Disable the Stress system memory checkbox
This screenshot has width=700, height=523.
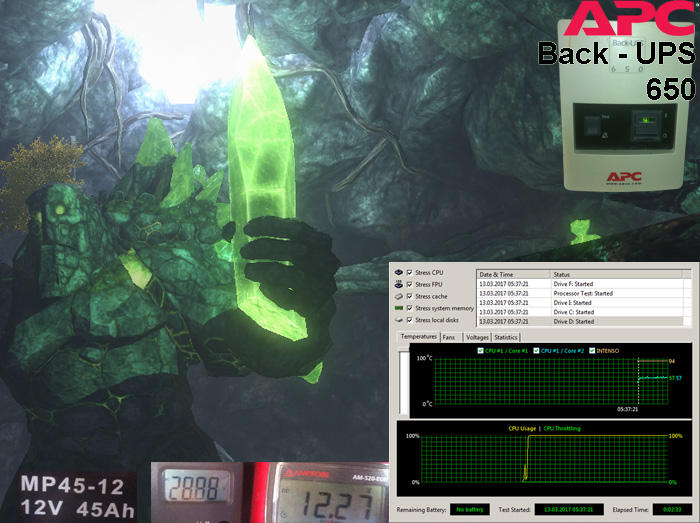point(409,308)
